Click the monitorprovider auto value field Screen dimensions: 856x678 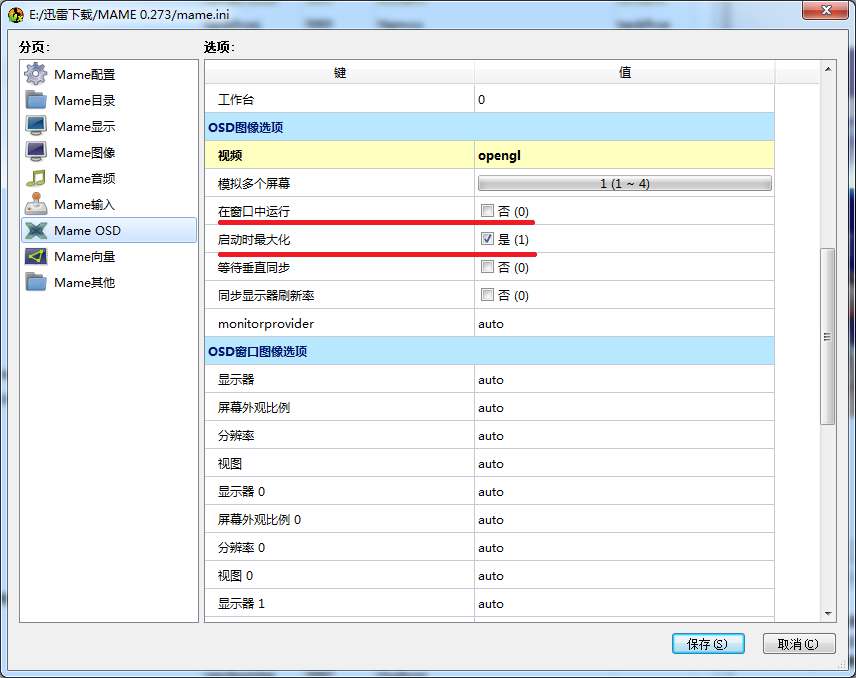(624, 324)
